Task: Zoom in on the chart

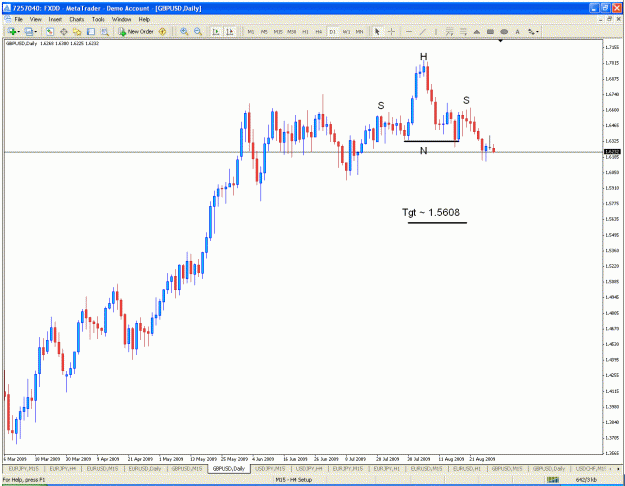Action: (184, 31)
